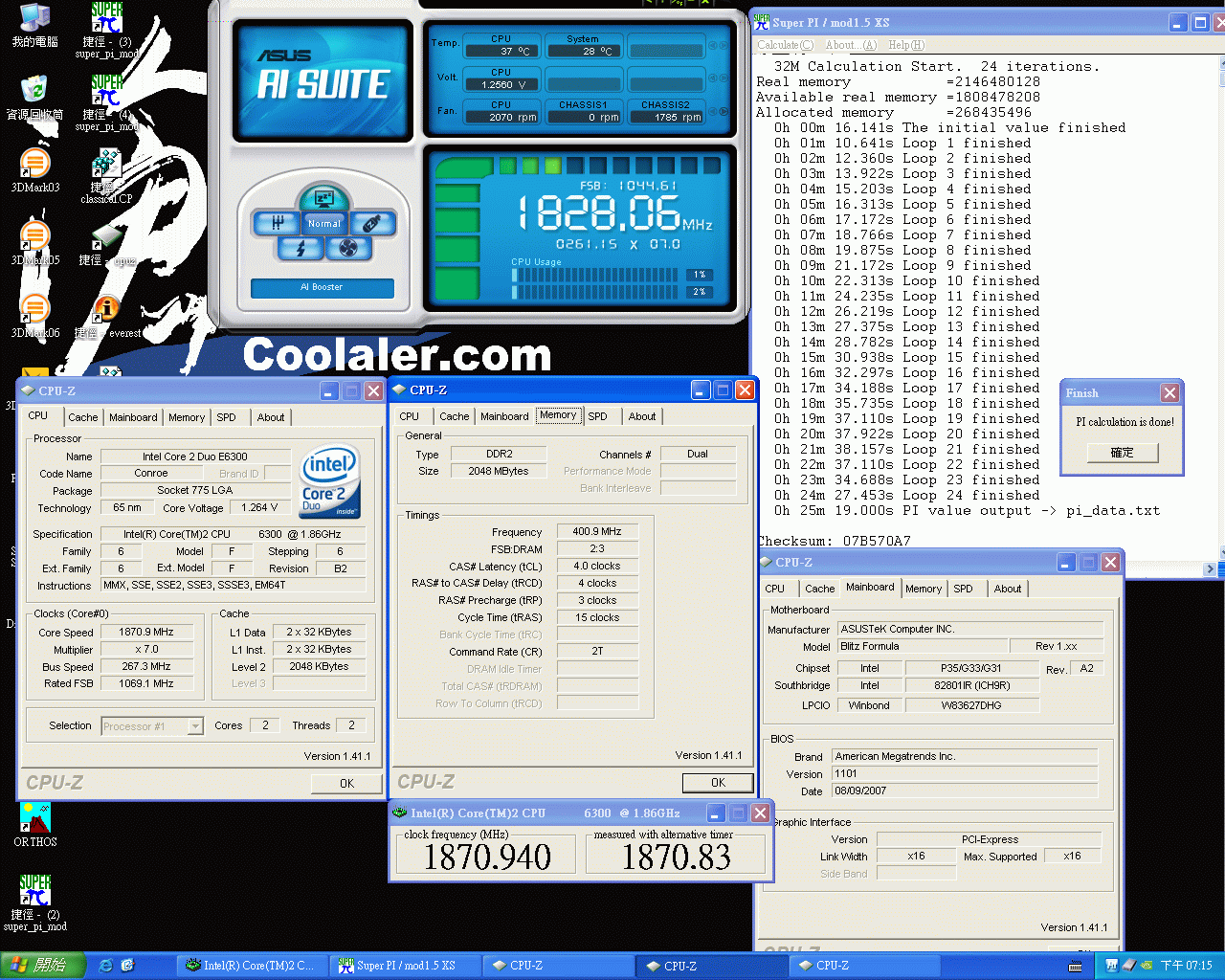
Task: Click OK in the CPU-Z CPU window
Action: [x=346, y=783]
